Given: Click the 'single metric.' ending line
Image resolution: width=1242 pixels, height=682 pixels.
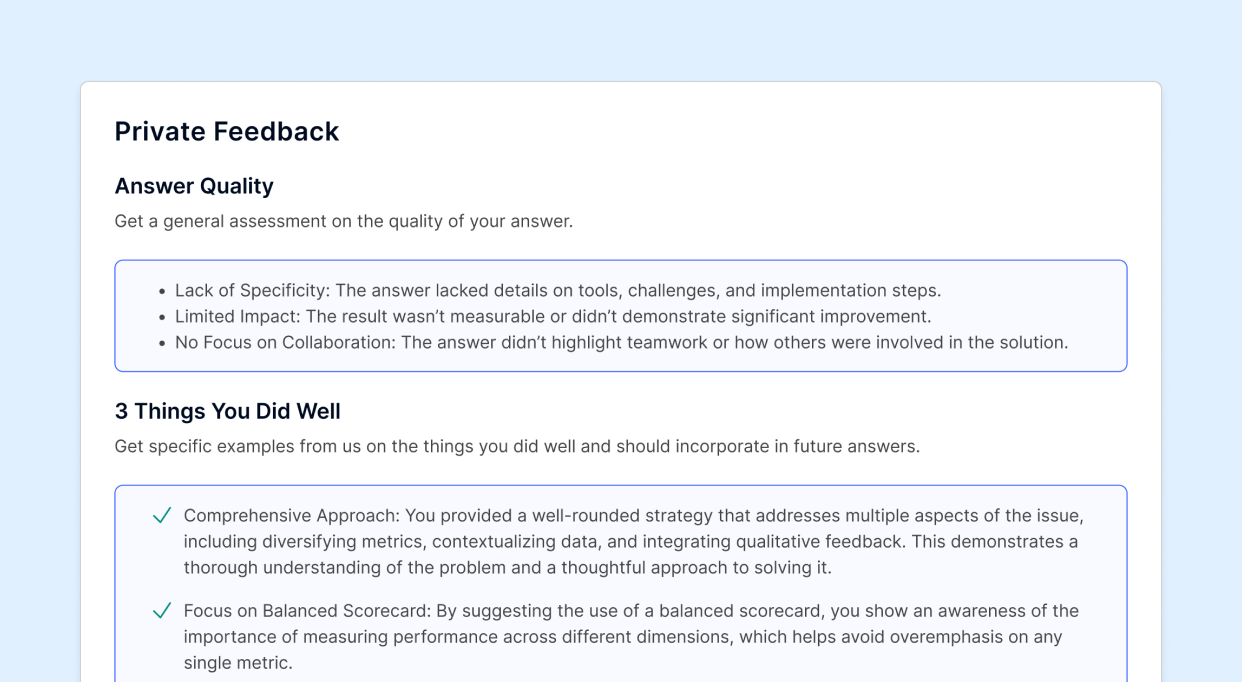Looking at the screenshot, I should coord(238,663).
